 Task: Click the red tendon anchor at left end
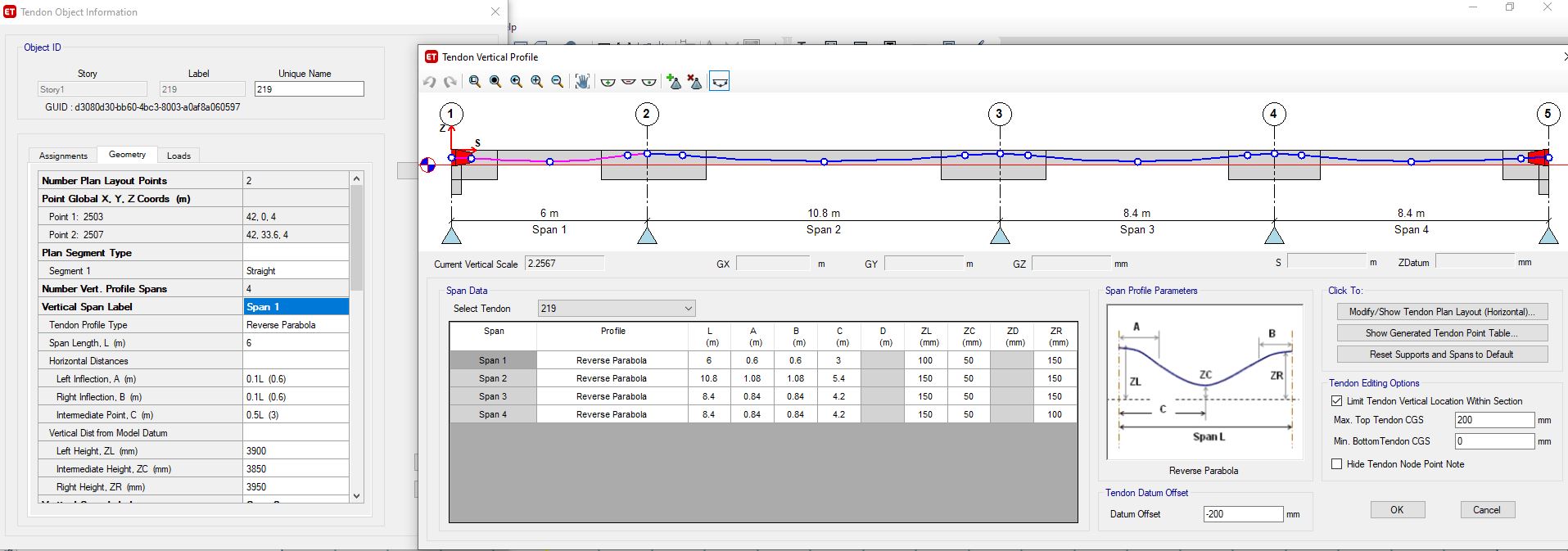pyautogui.click(x=463, y=157)
